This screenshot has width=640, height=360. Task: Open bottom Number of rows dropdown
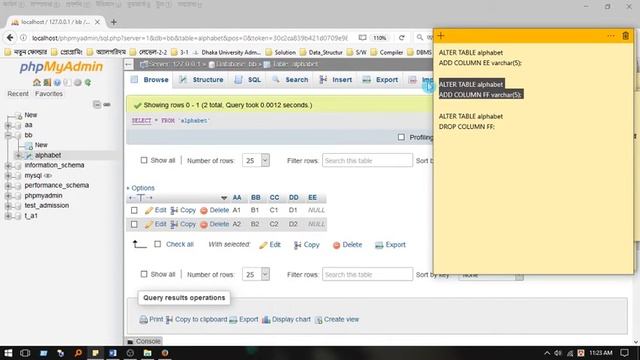256,274
